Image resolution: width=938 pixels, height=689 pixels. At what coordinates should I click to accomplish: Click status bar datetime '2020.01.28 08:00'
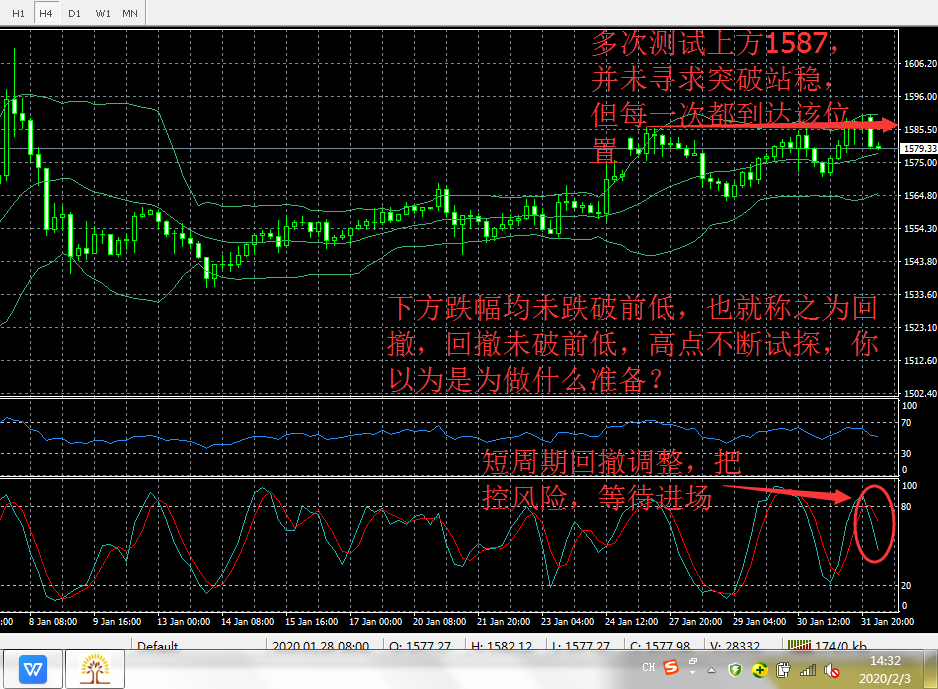tap(321, 645)
